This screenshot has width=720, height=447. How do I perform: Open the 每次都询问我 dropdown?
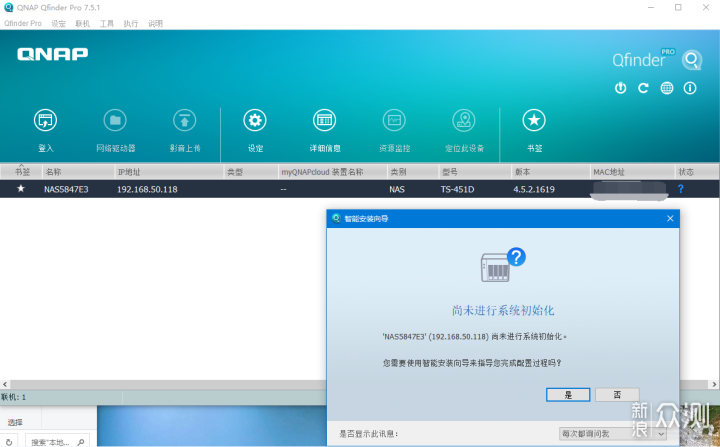613,434
